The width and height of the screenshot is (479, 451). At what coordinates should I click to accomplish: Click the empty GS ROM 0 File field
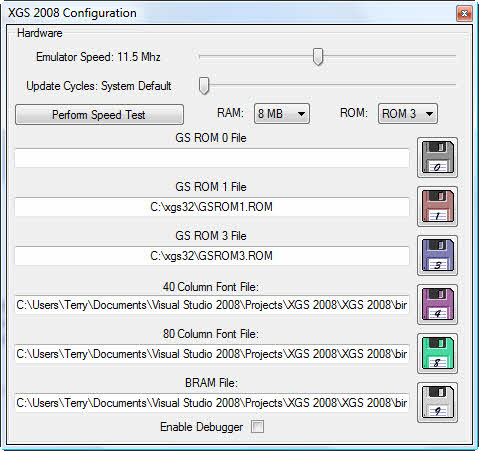212,158
